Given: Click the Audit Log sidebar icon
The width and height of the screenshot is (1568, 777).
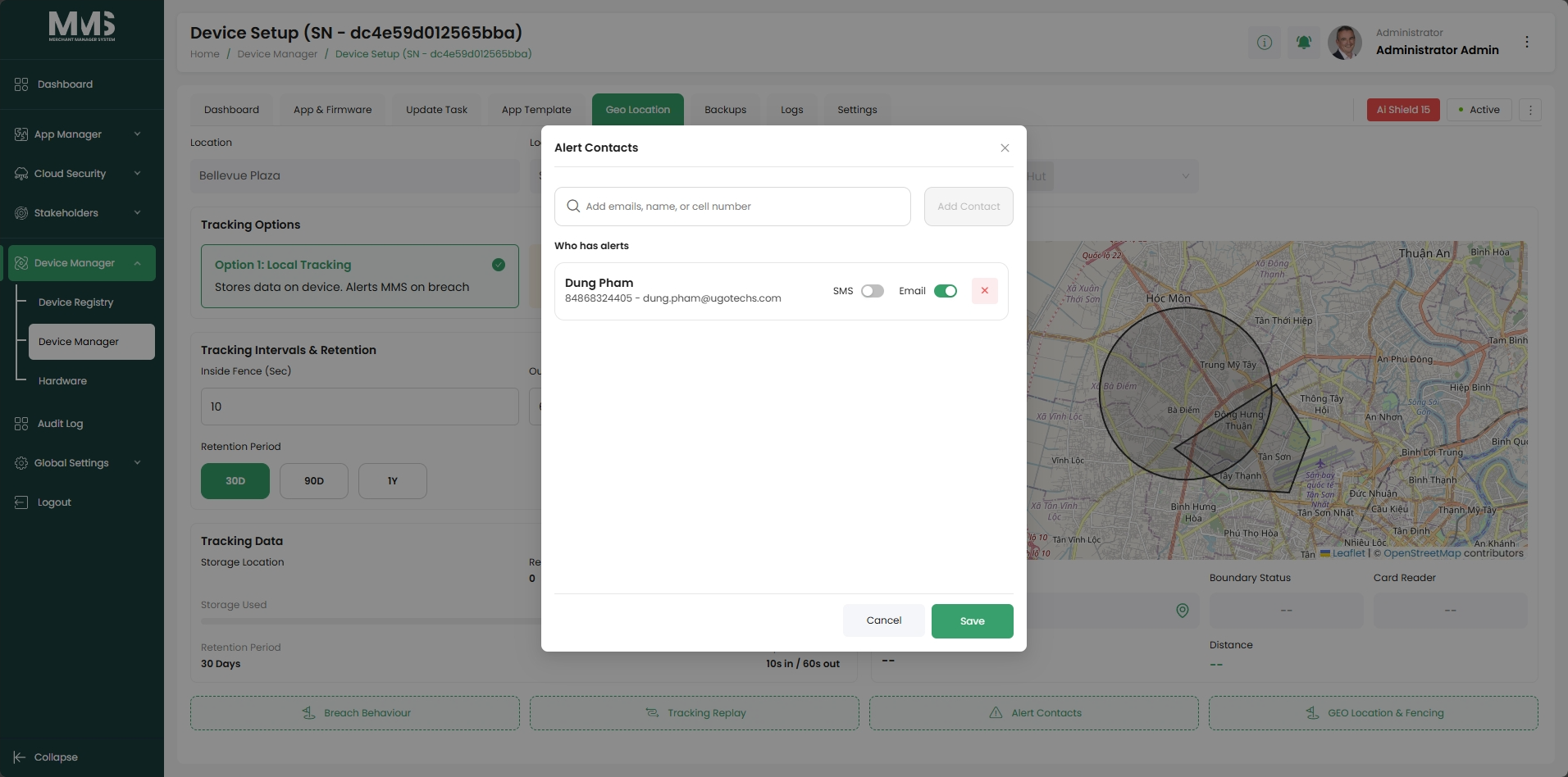Looking at the screenshot, I should pyautogui.click(x=21, y=424).
